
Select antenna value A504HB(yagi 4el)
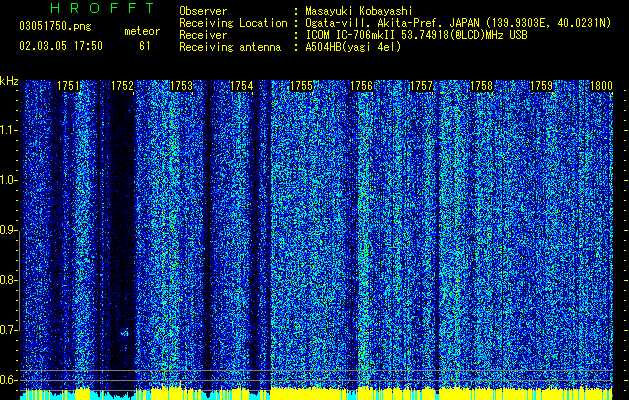tap(353, 47)
